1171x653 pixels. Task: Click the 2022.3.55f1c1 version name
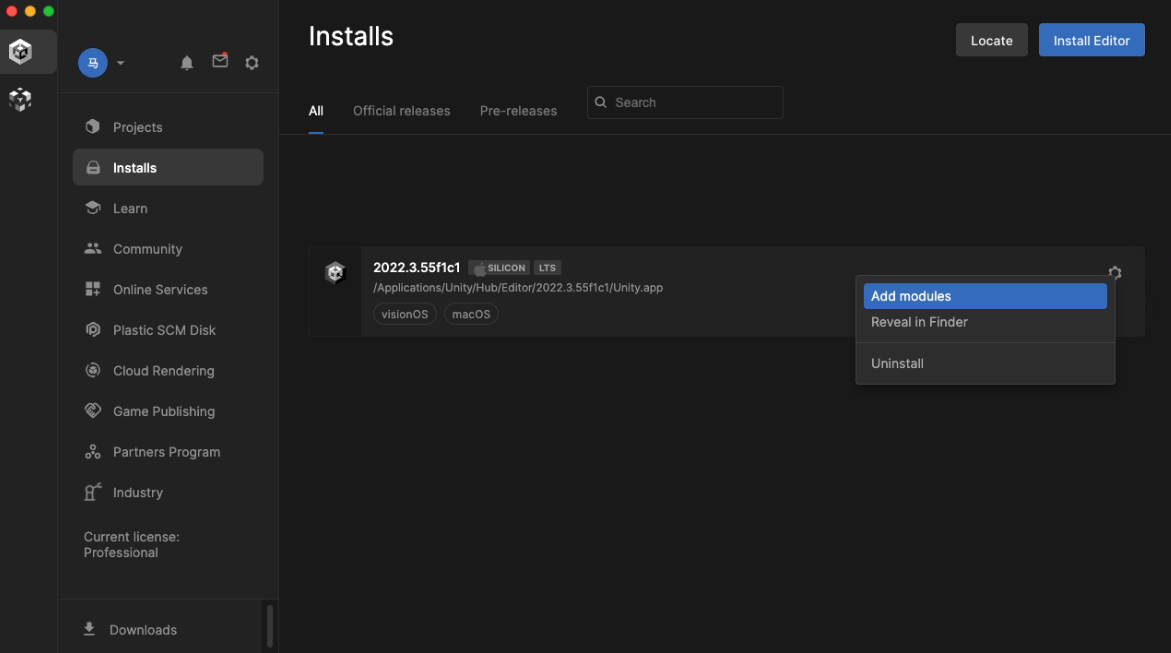coord(416,267)
